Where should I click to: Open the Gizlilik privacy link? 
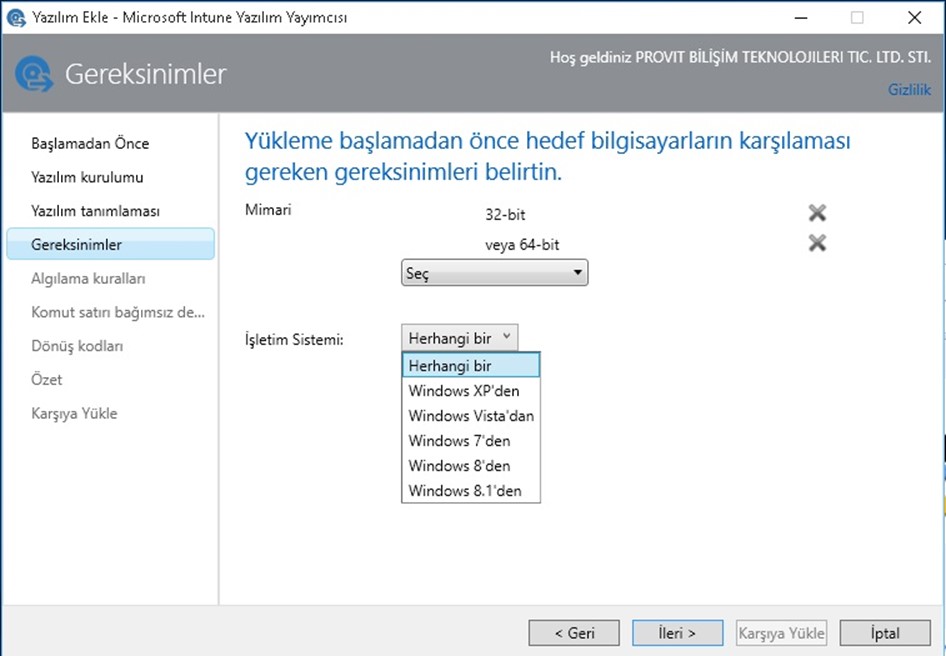(909, 90)
